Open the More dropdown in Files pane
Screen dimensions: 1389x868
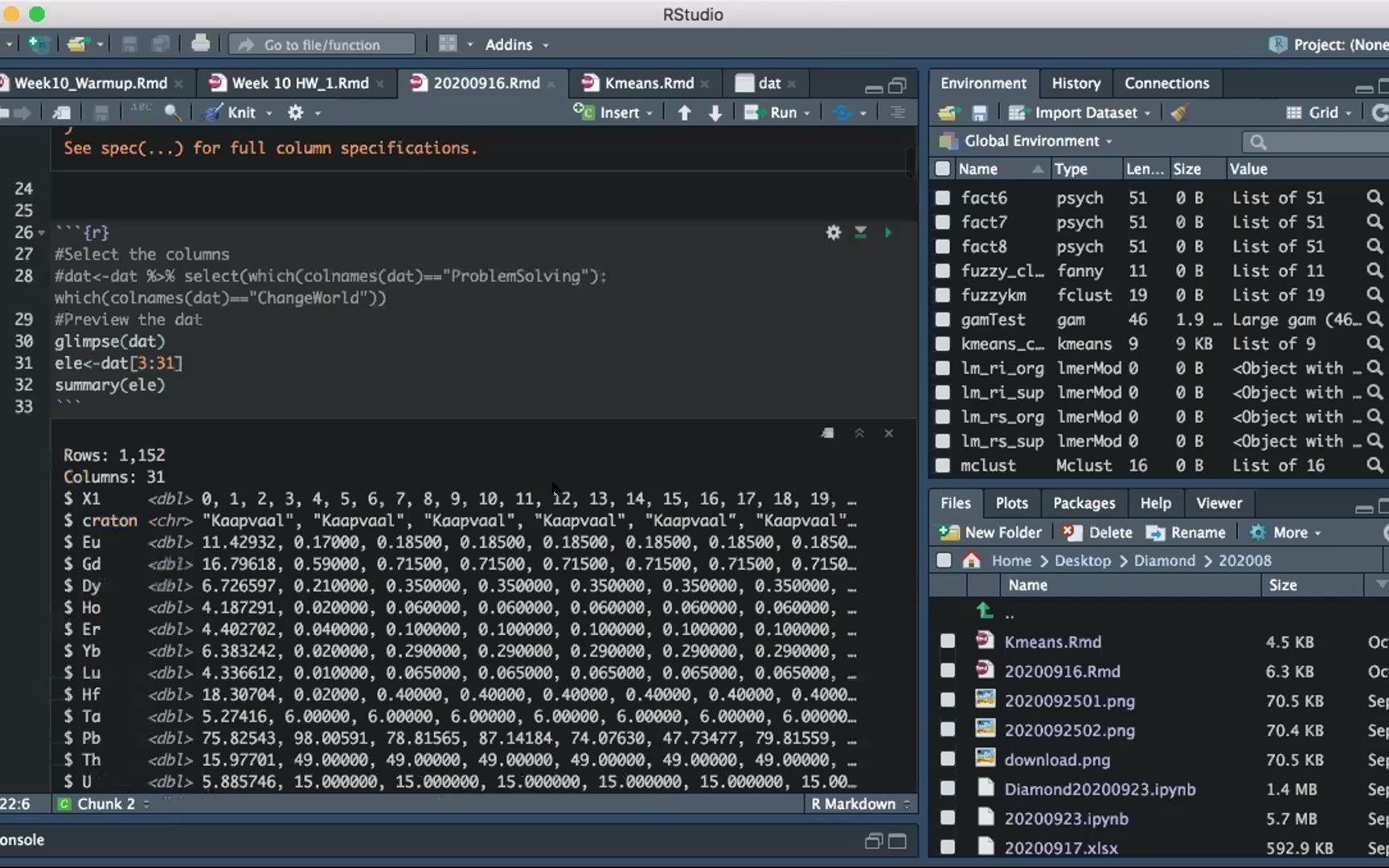[x=1285, y=533]
